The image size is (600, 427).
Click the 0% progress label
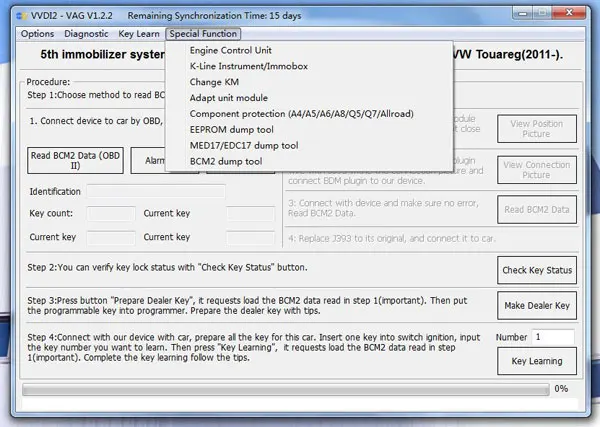[561, 389]
